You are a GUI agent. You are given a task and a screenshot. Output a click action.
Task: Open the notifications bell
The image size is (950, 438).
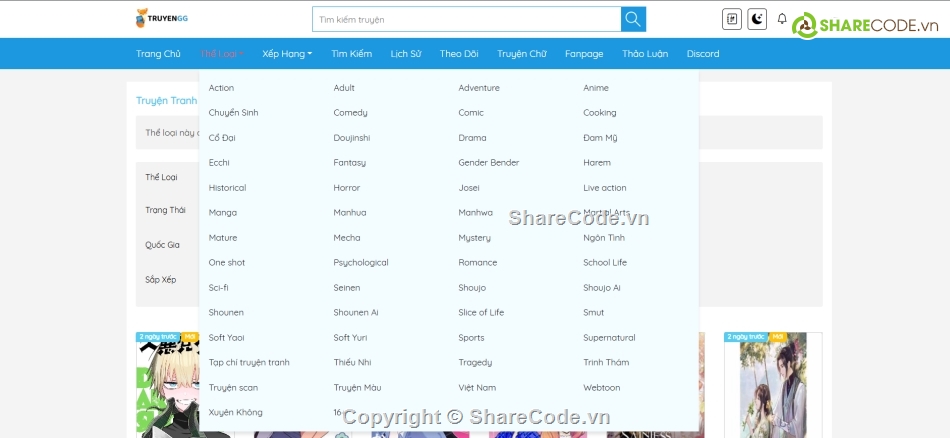(x=782, y=19)
